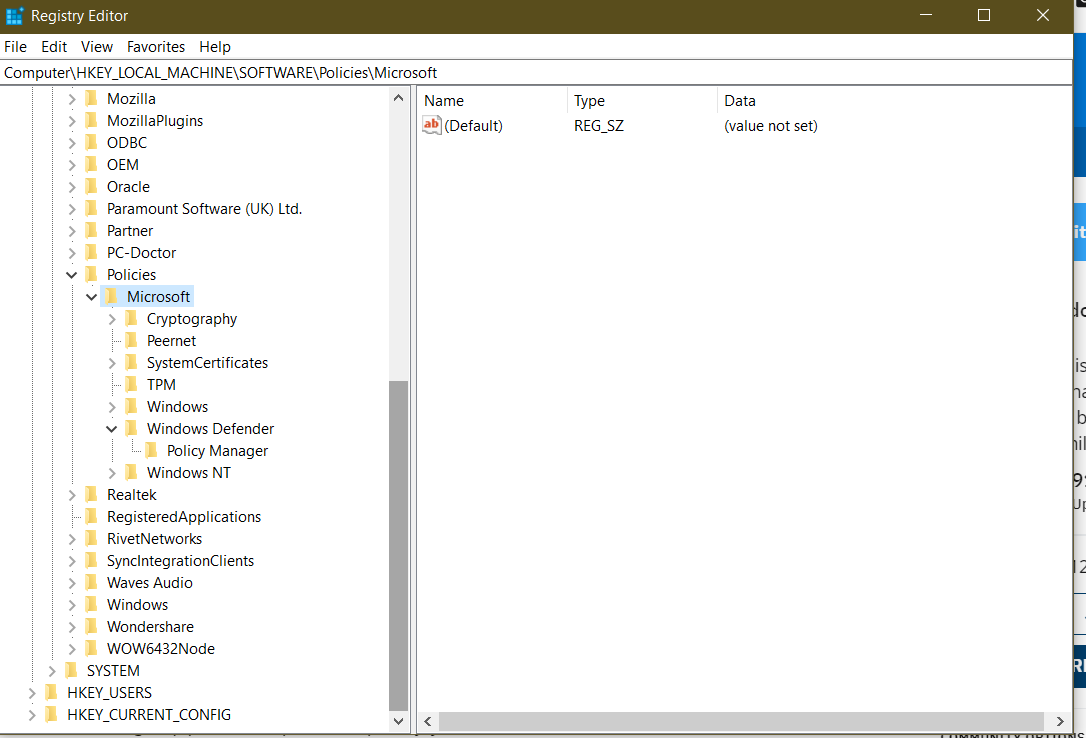Click the folder icon beside WOW6432Node

click(91, 649)
